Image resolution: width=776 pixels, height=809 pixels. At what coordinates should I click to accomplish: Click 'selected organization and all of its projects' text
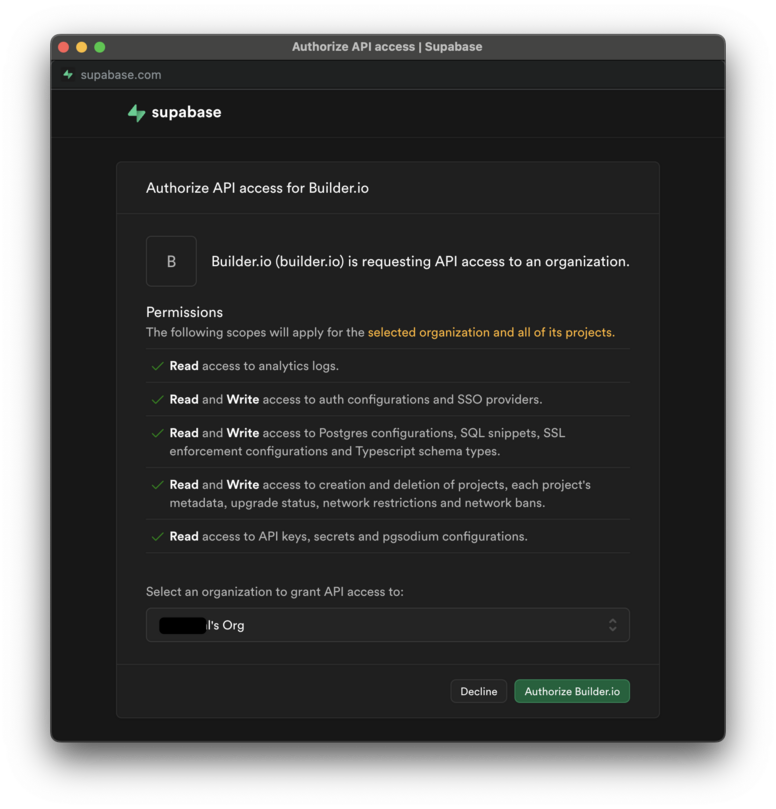point(491,332)
